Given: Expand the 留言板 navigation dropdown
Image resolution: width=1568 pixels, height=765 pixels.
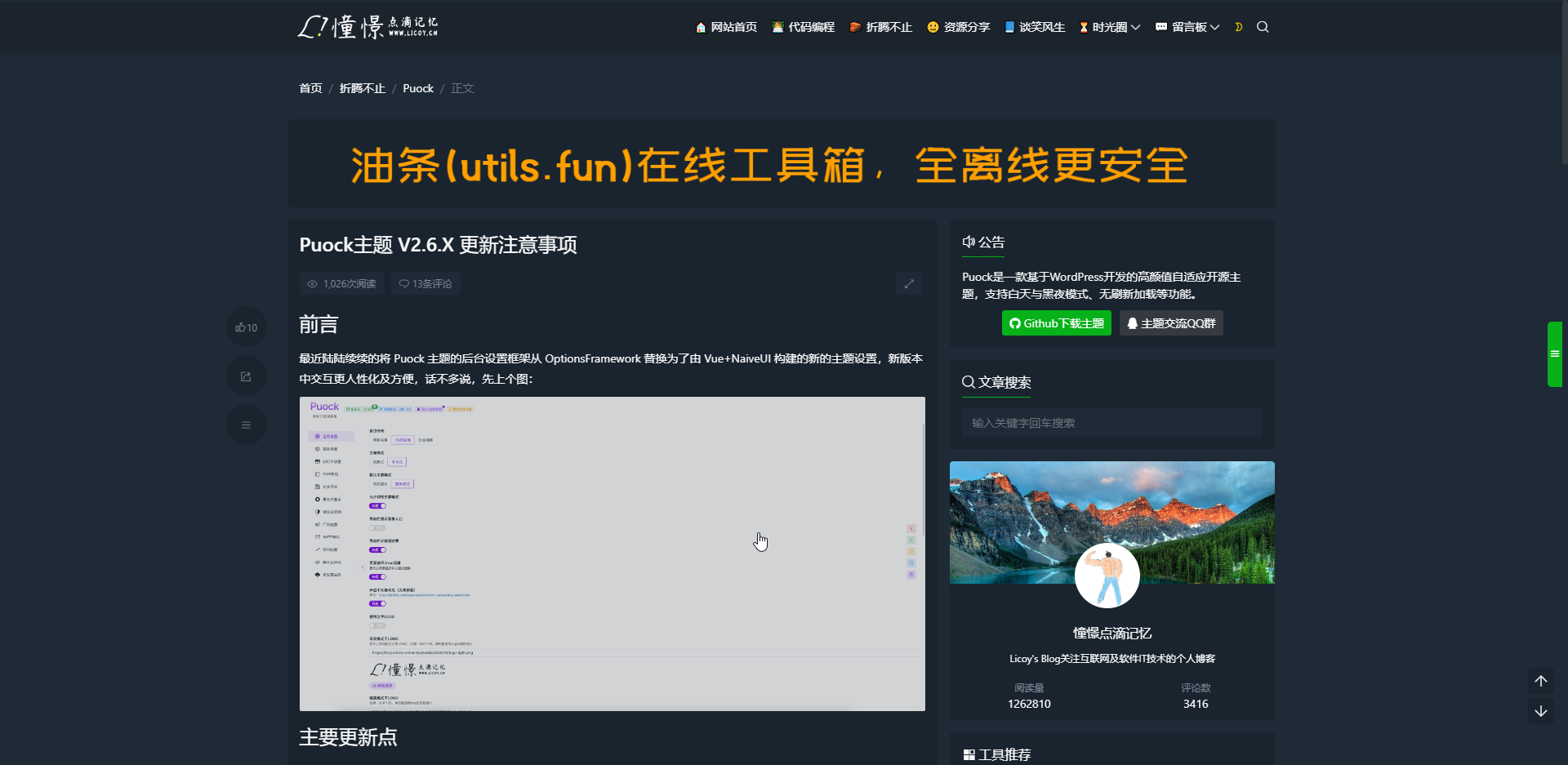Looking at the screenshot, I should [x=1186, y=27].
